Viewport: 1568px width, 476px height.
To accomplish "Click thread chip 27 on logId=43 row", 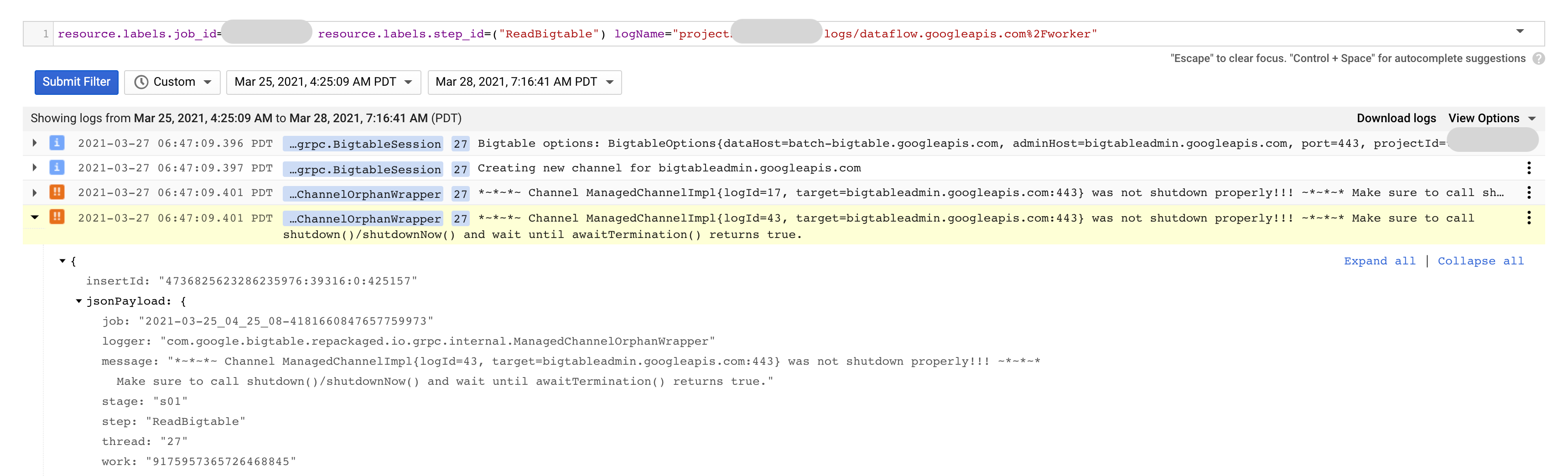I will click(460, 219).
